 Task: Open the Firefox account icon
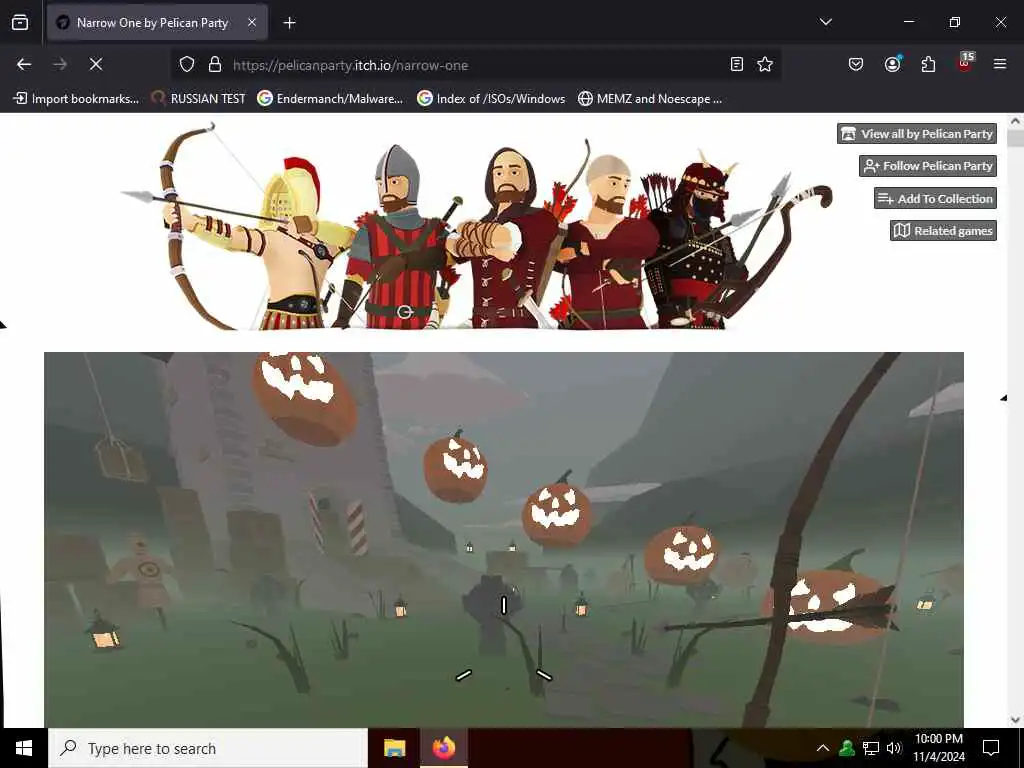tap(892, 64)
